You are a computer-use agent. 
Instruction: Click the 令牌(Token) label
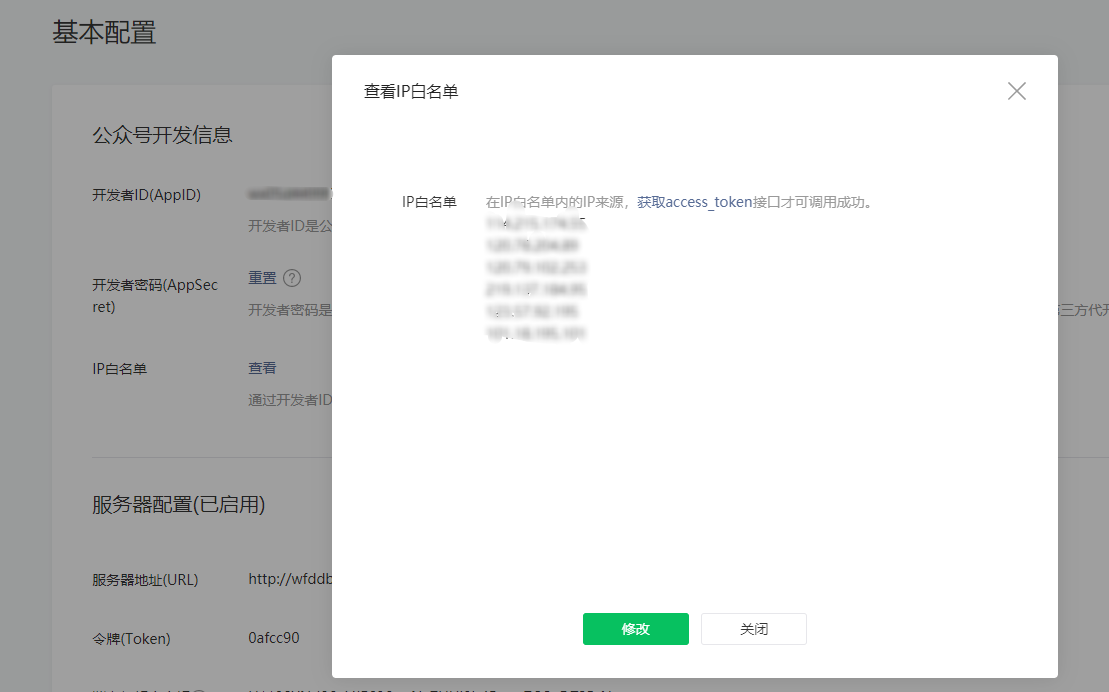pos(131,639)
